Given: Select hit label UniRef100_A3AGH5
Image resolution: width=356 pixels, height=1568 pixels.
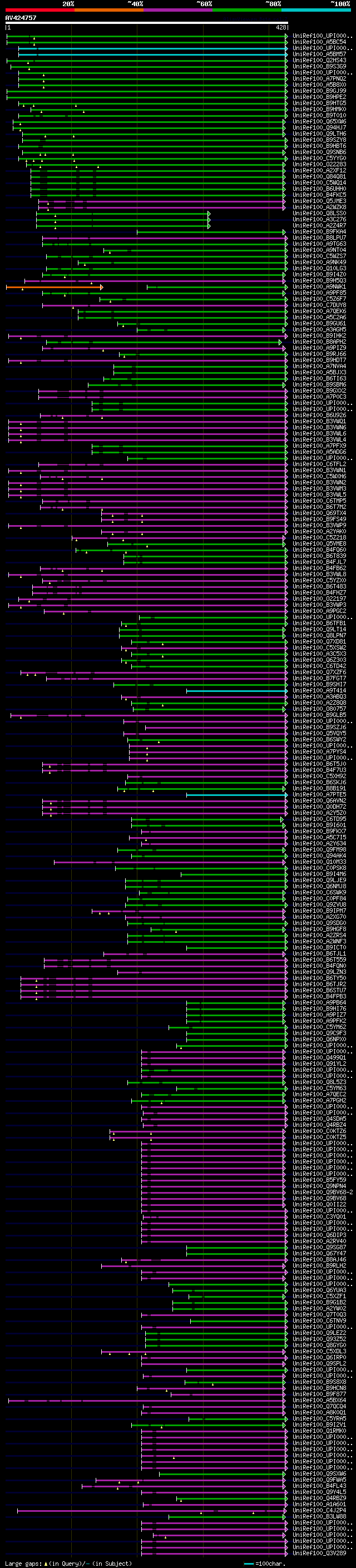Looking at the screenshot, I should pos(319,329).
